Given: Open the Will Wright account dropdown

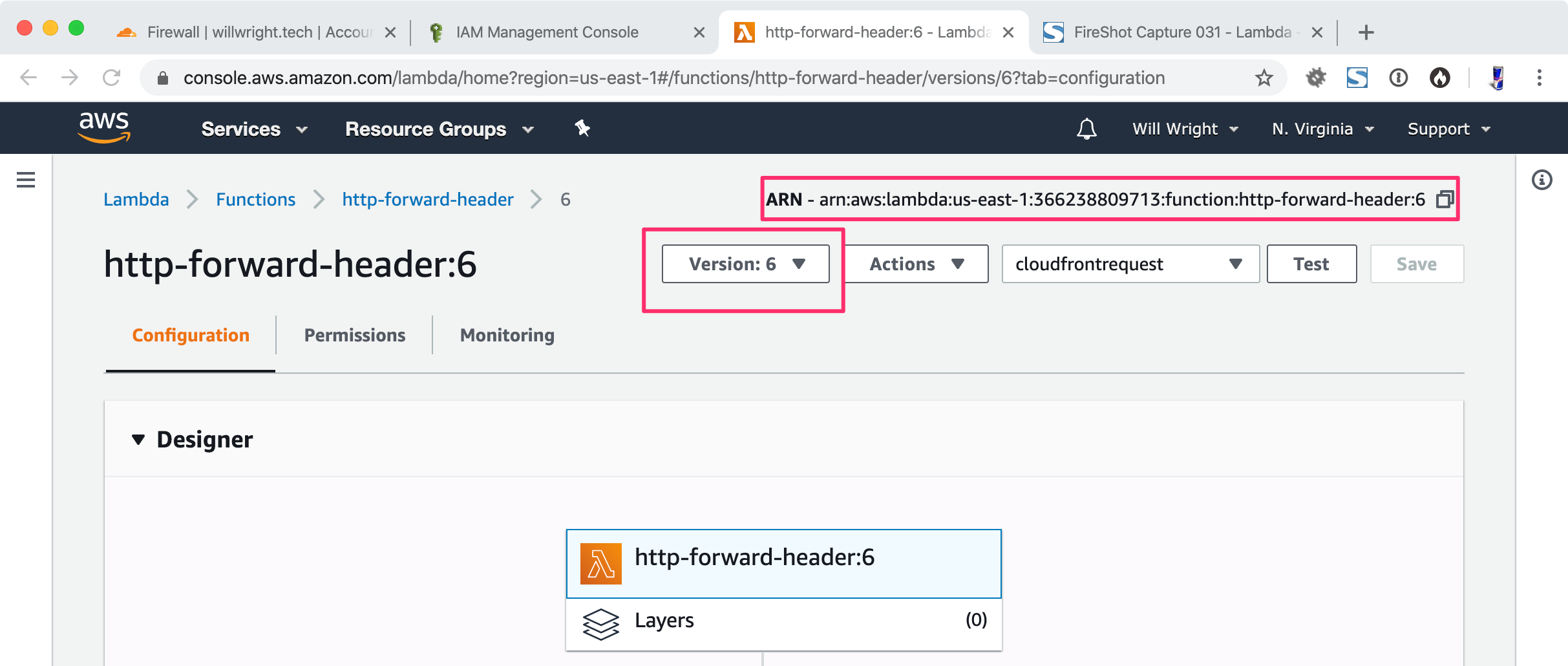Looking at the screenshot, I should click(1185, 129).
